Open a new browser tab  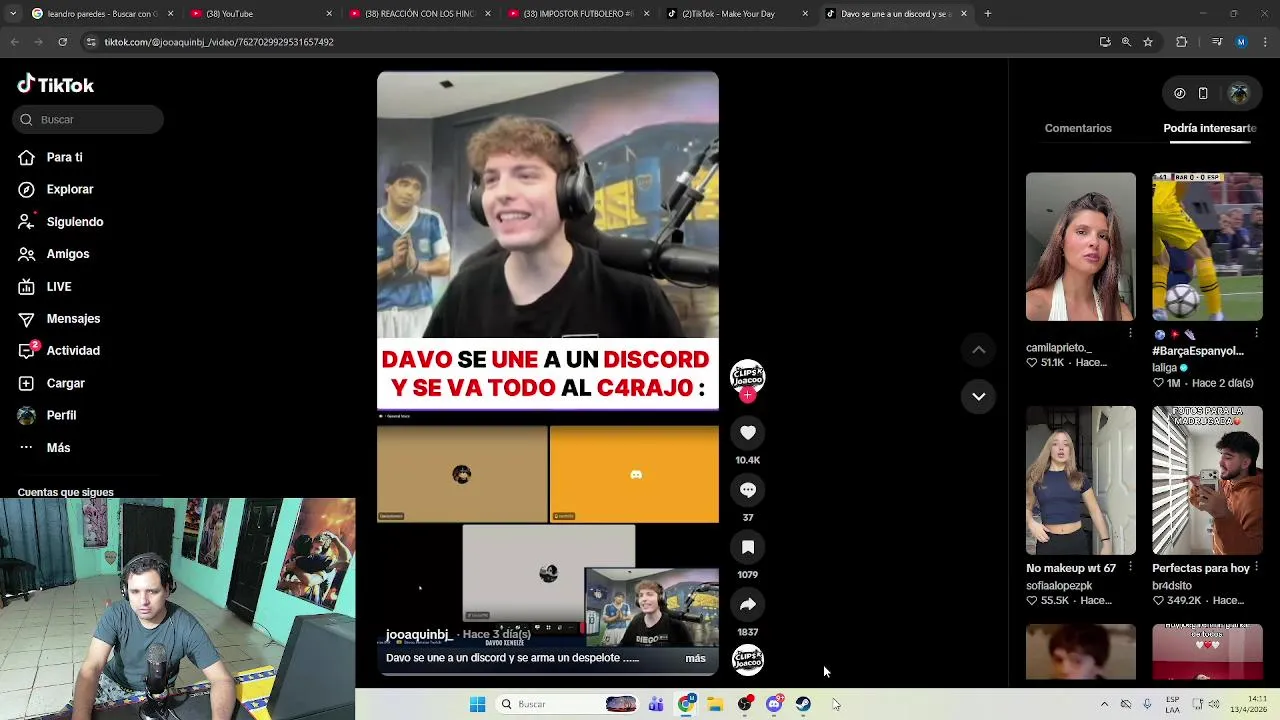coord(987,14)
